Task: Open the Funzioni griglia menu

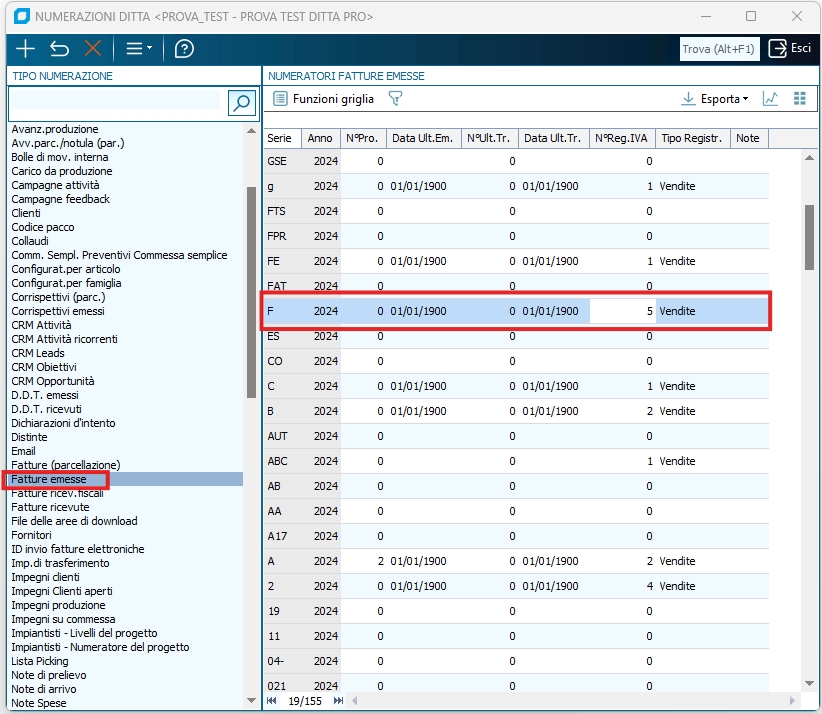Action: [x=323, y=99]
